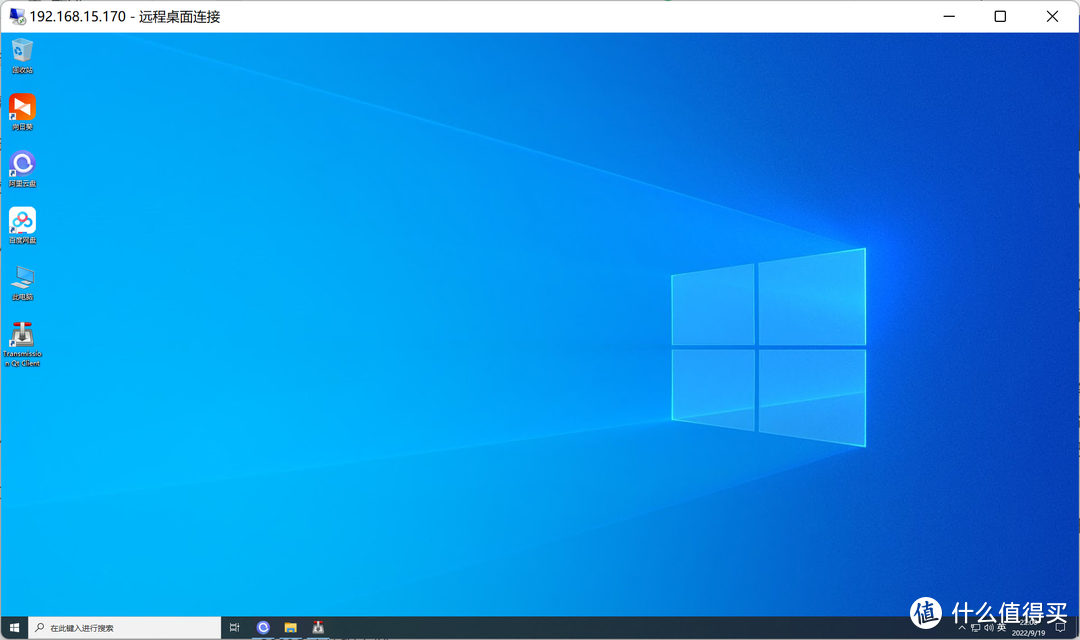This screenshot has width=1080, height=640.
Task: Select the Transmission Qt Client desktop shortcut
Action: [x=22, y=344]
